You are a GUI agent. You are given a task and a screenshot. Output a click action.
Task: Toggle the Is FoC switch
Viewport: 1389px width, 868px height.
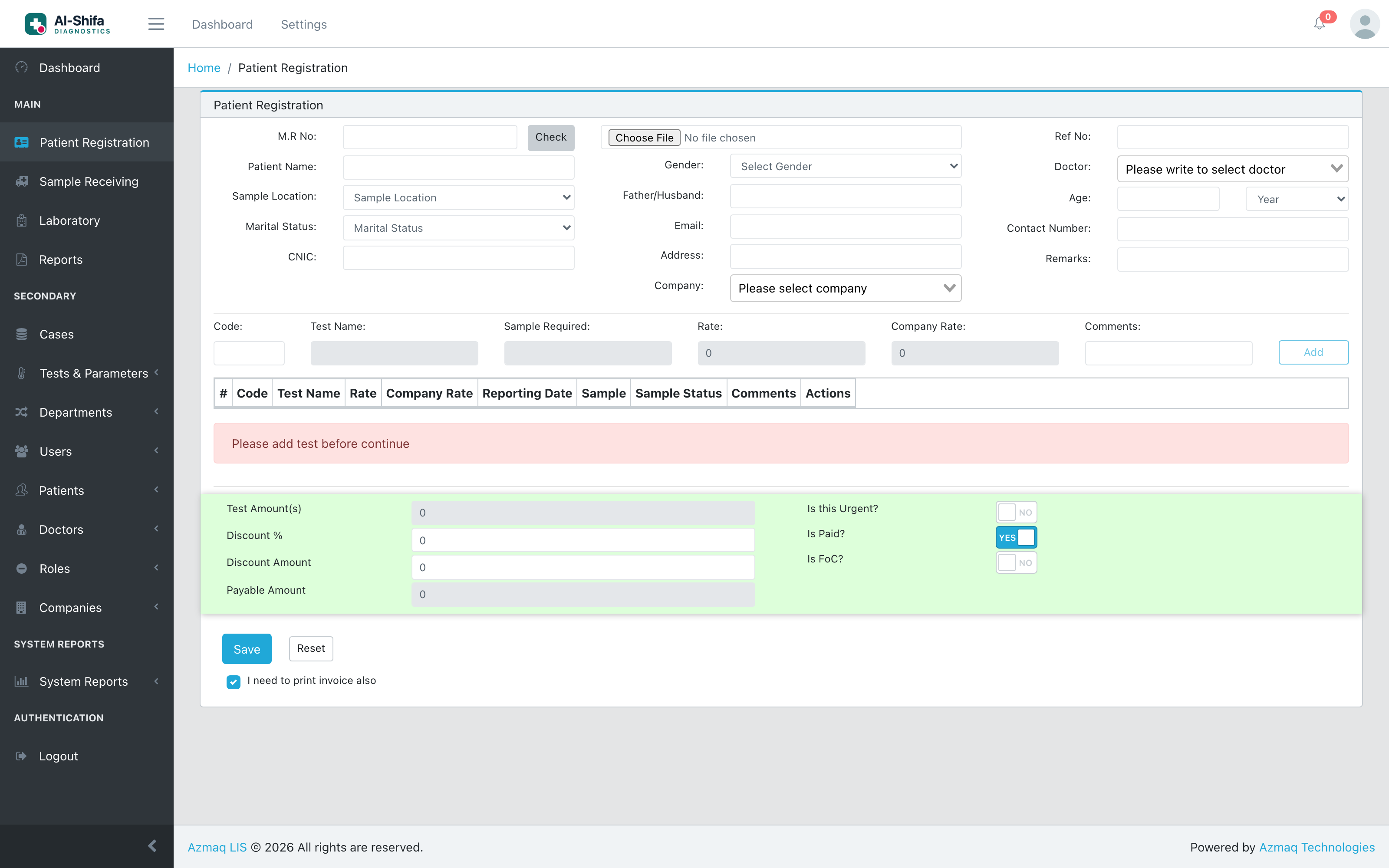pyautogui.click(x=1016, y=562)
